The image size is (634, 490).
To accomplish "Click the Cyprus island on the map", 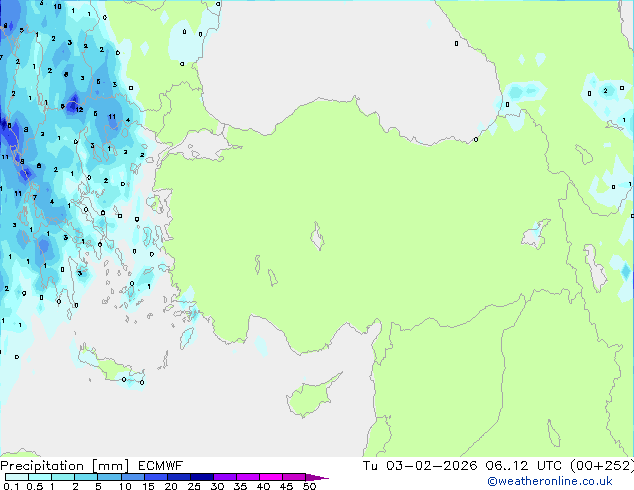I will tap(311, 396).
